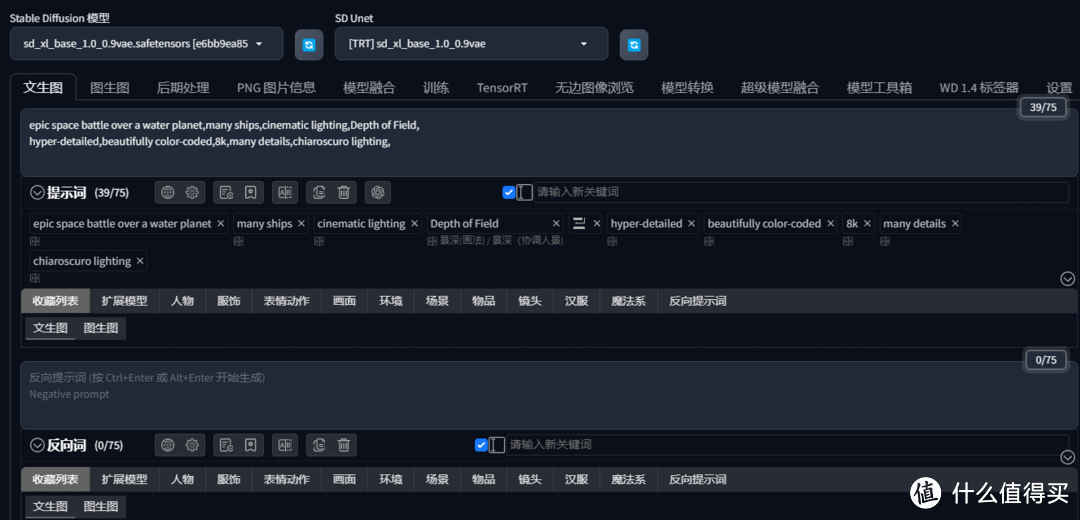This screenshot has height=520, width=1080.
Task: Select 魔法系 category in the prompt panel
Action: 628,301
